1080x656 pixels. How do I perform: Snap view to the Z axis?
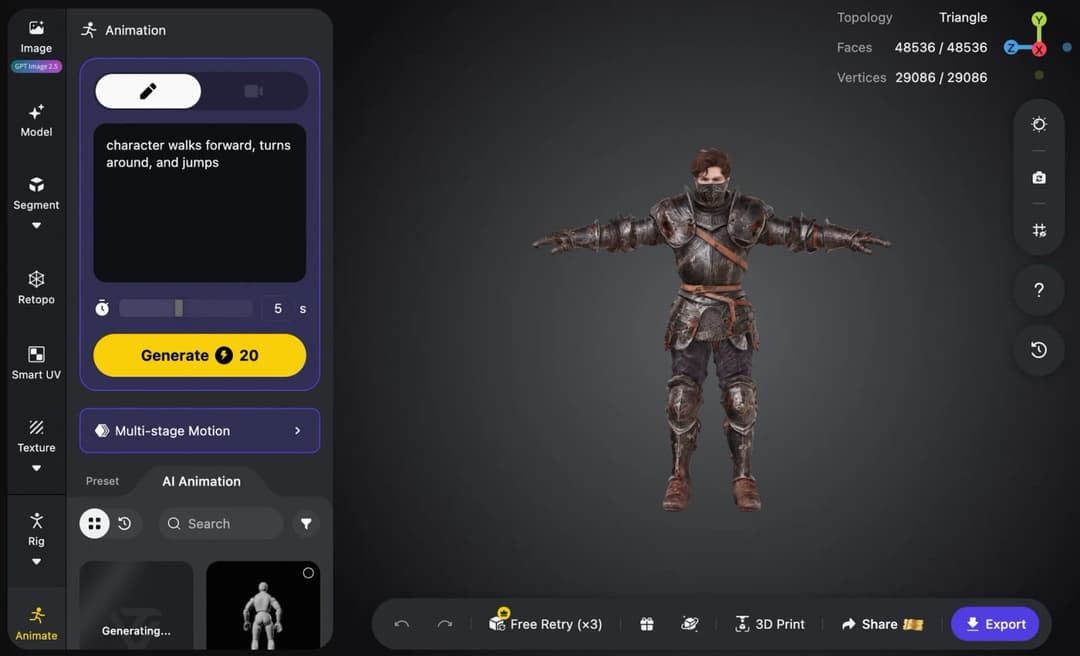pyautogui.click(x=1010, y=48)
